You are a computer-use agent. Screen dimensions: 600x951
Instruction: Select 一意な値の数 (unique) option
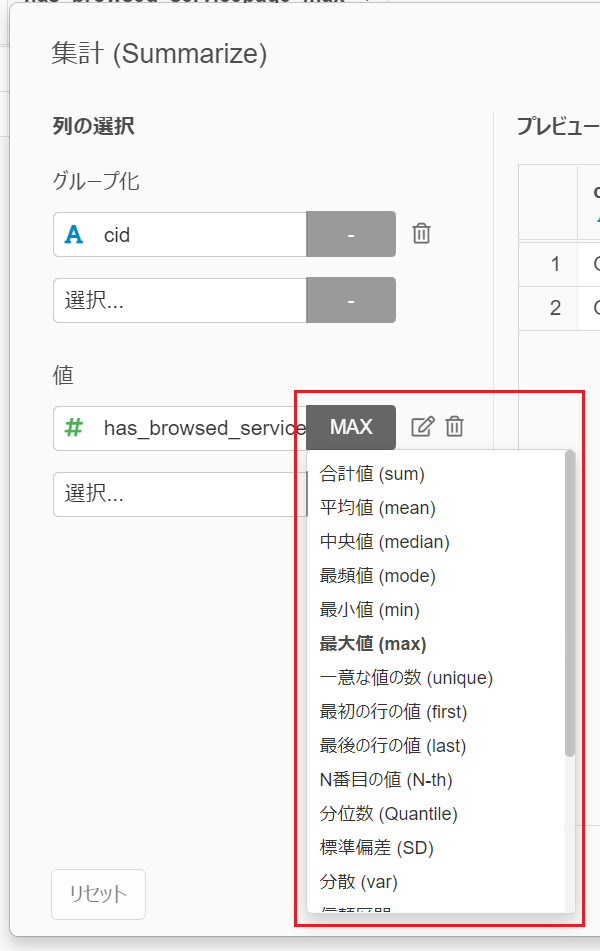[x=406, y=678]
